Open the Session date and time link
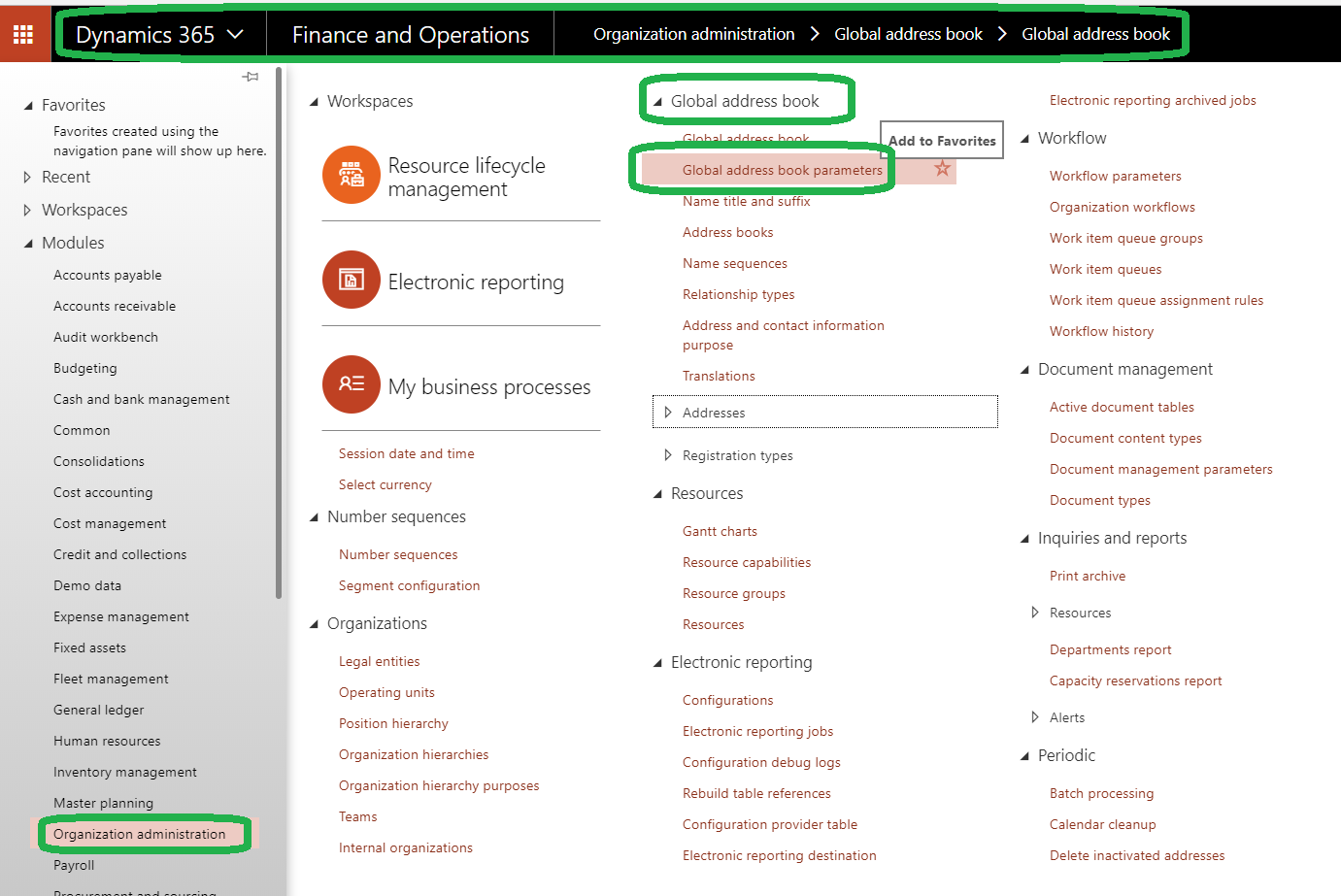 [407, 453]
